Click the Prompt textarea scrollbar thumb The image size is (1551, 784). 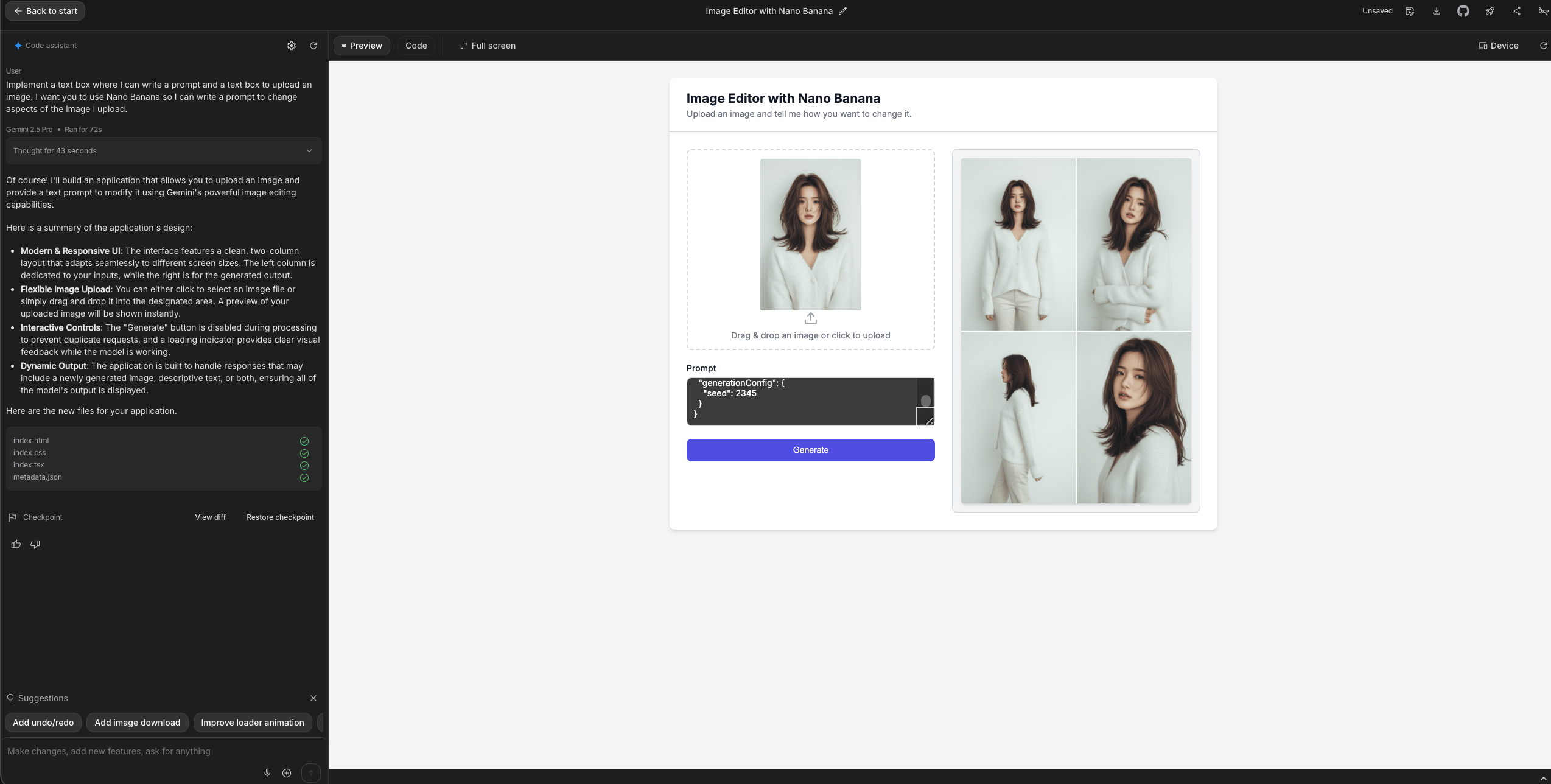click(925, 401)
